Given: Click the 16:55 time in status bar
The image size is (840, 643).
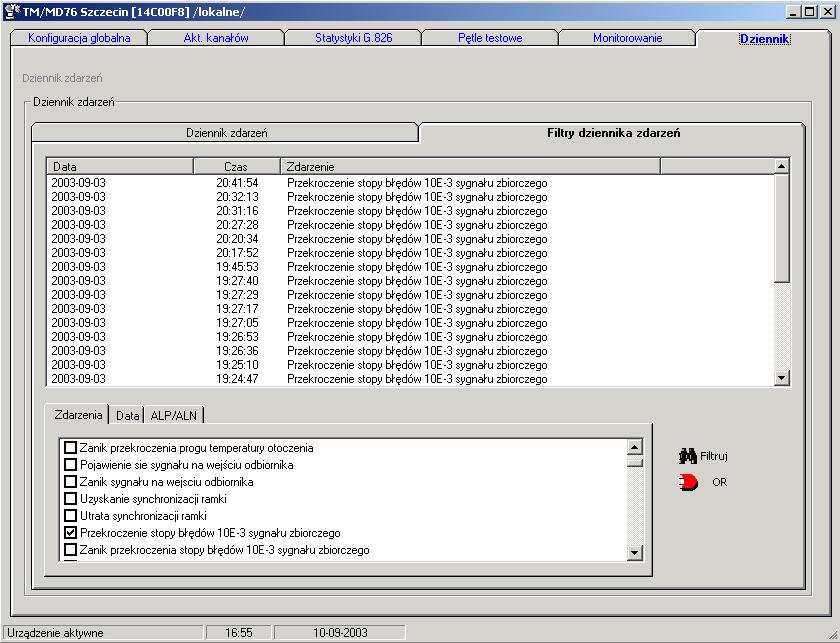Looking at the screenshot, I should point(238,633).
